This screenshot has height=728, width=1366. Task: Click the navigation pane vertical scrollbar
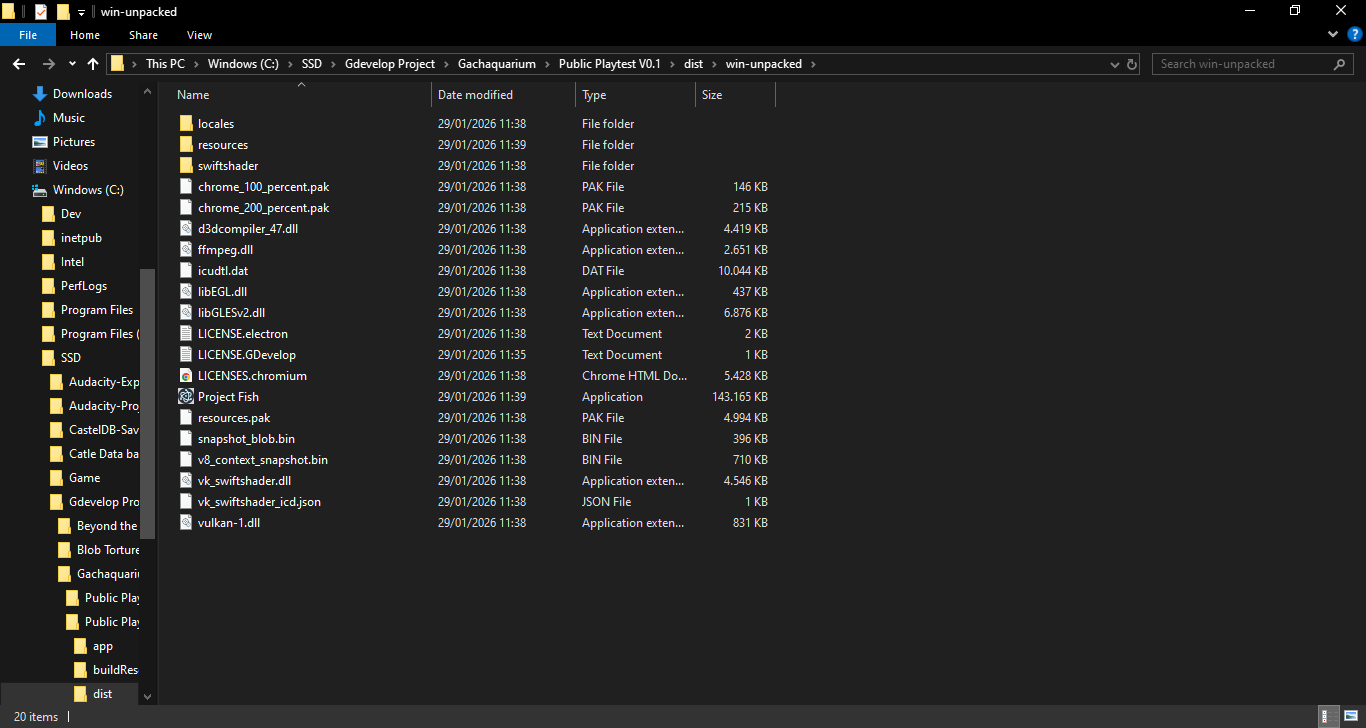pos(147,400)
